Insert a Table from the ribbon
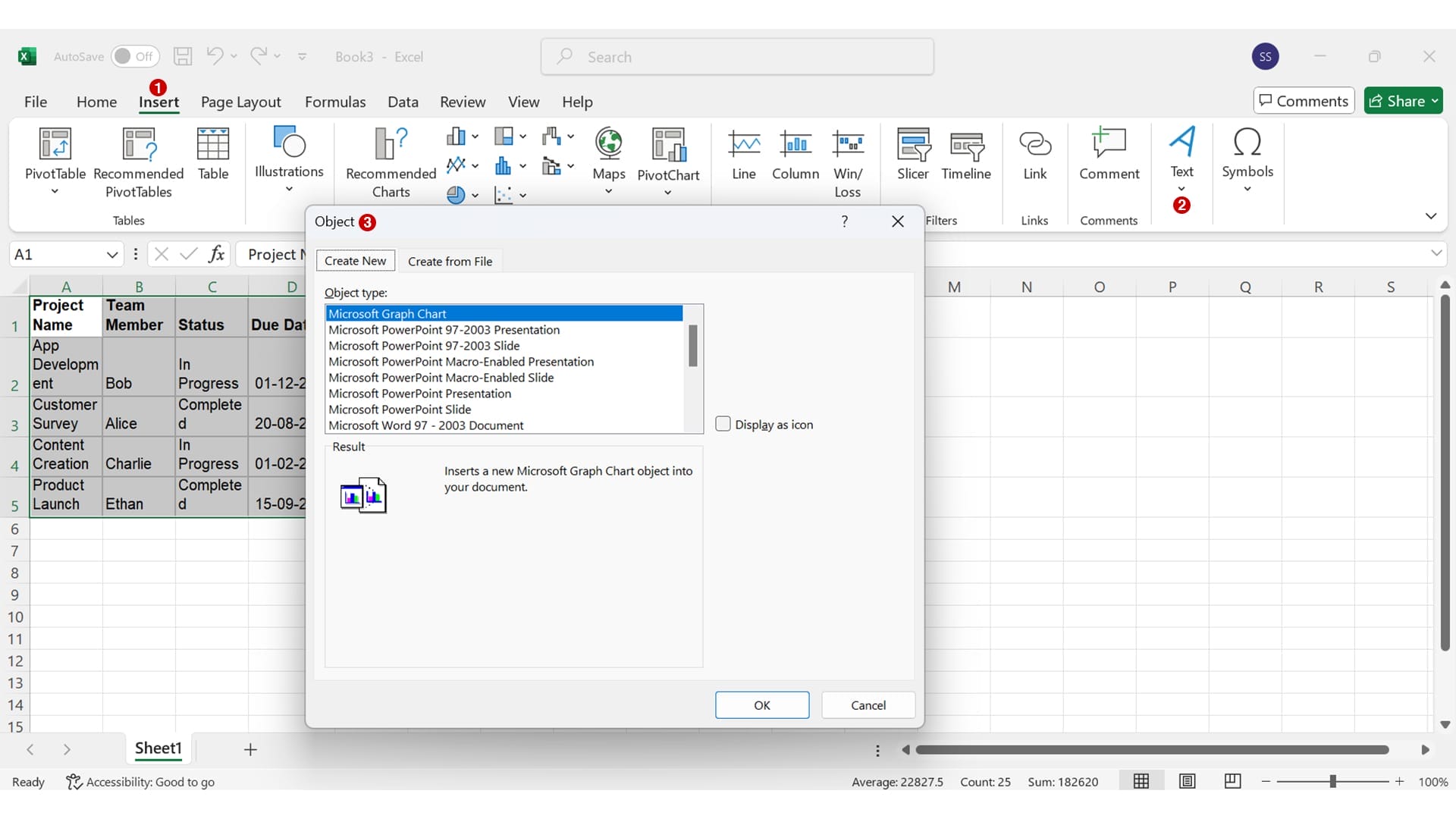This screenshot has height=819, width=1456. [213, 154]
